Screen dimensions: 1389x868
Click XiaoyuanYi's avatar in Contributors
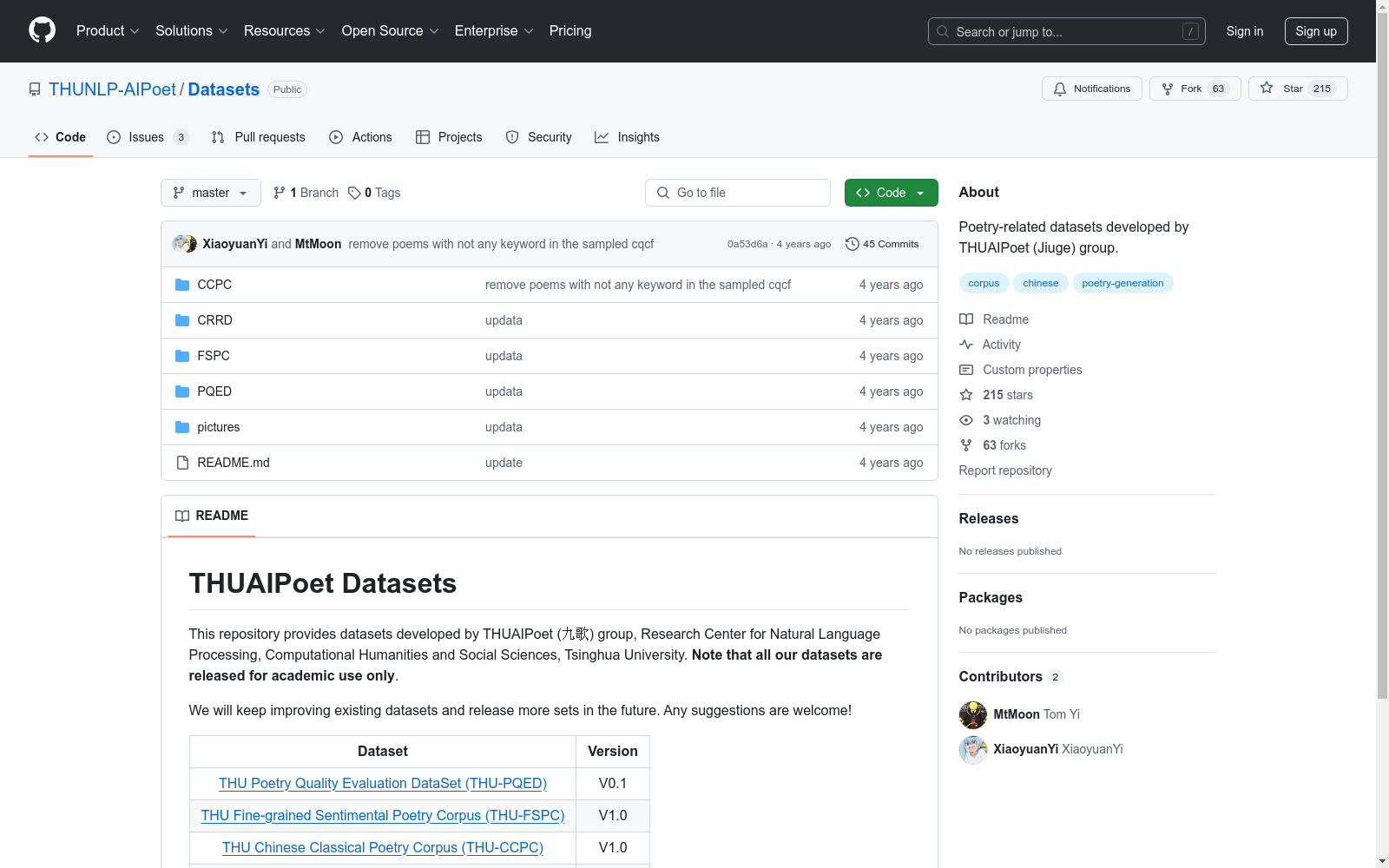(x=973, y=749)
